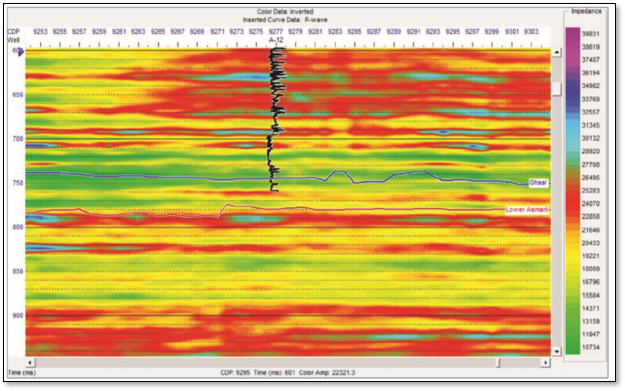This screenshot has height=391, width=625.
Task: Click the blue time marker arrow at 600
Action: point(20,51)
